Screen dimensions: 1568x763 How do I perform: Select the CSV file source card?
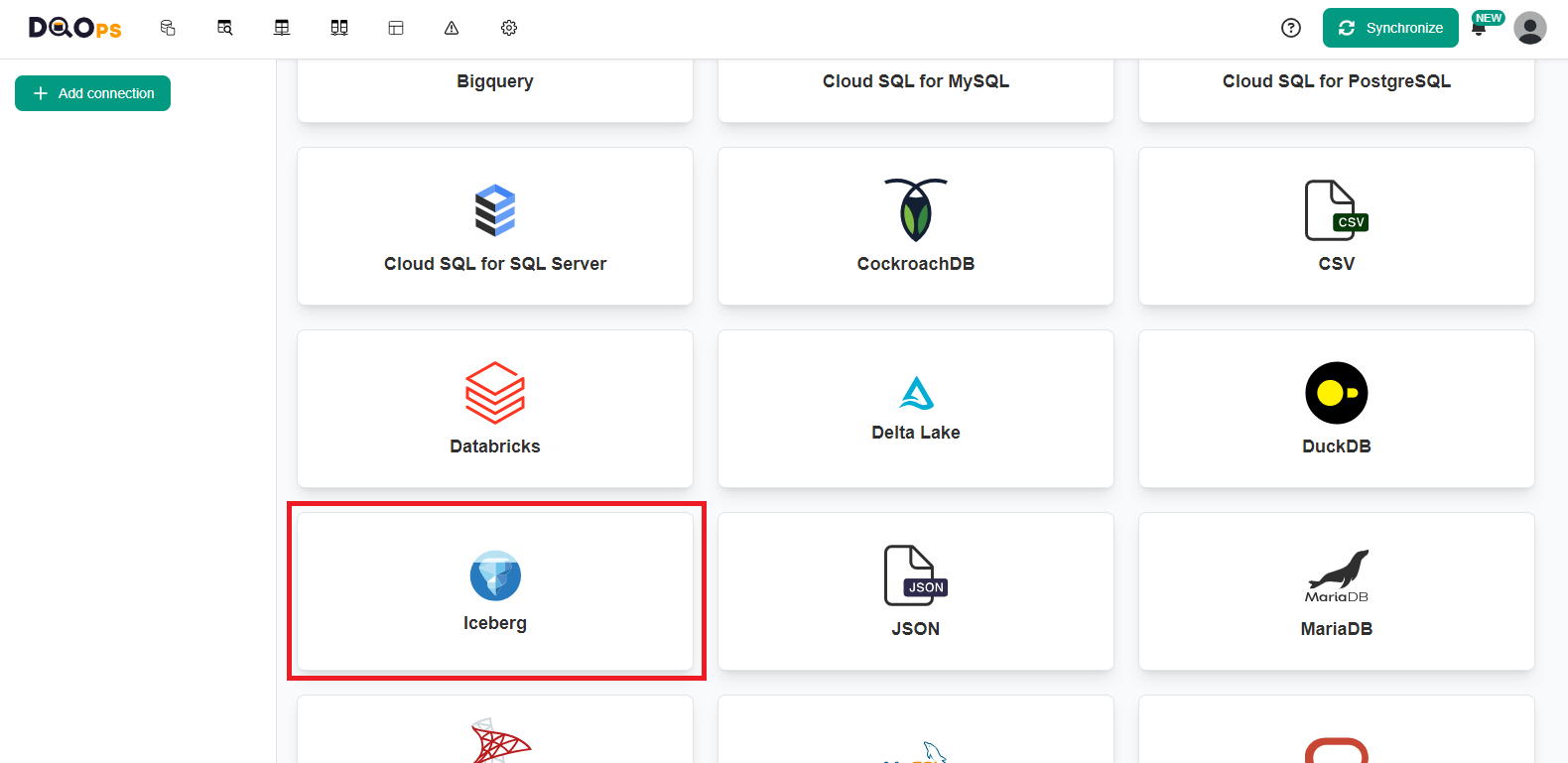point(1337,226)
